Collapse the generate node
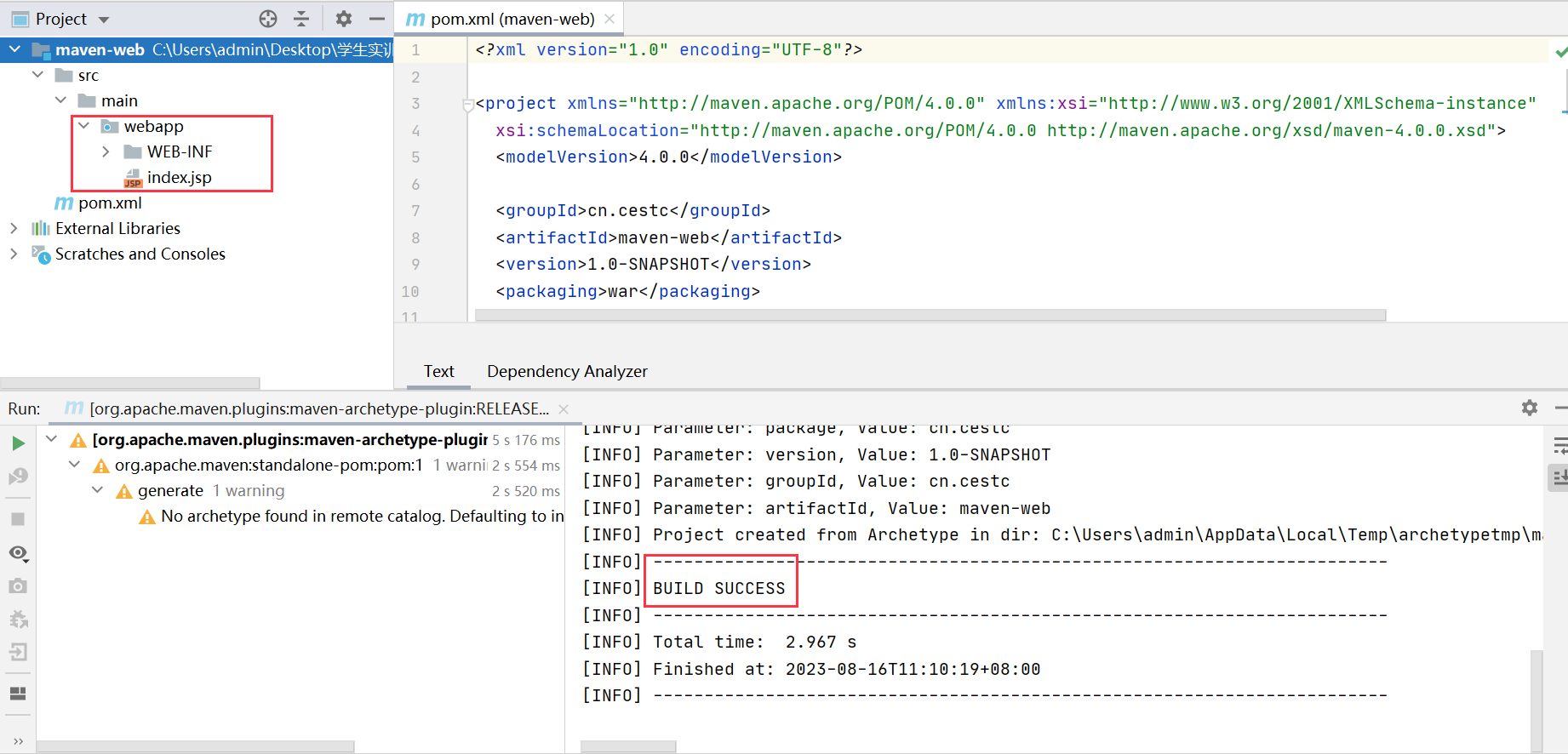Screen dimensions: 1568x754 point(97,490)
